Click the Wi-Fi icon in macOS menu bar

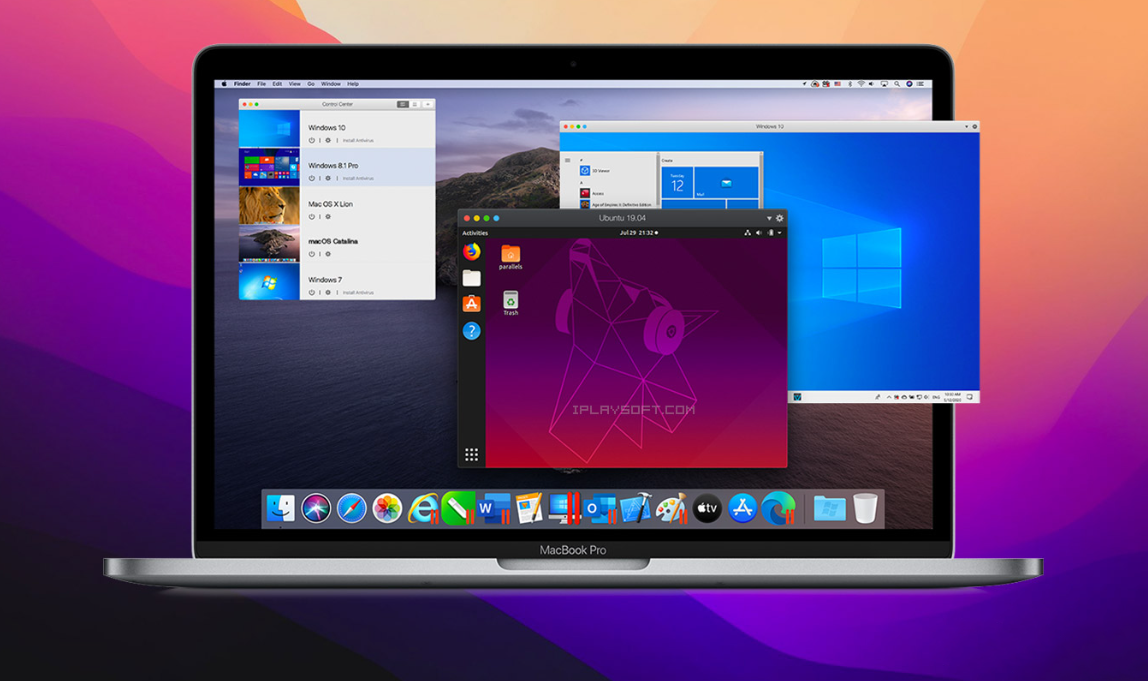(x=861, y=84)
